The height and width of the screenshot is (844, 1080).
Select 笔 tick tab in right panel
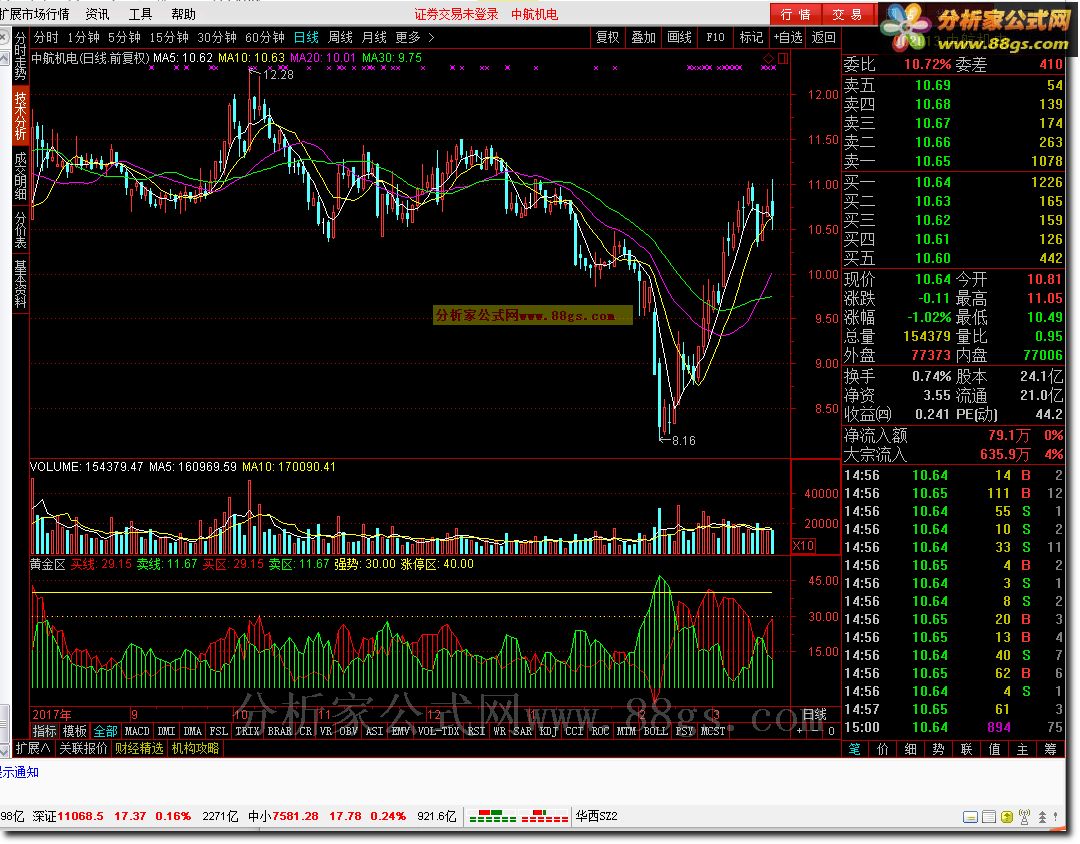[x=854, y=749]
